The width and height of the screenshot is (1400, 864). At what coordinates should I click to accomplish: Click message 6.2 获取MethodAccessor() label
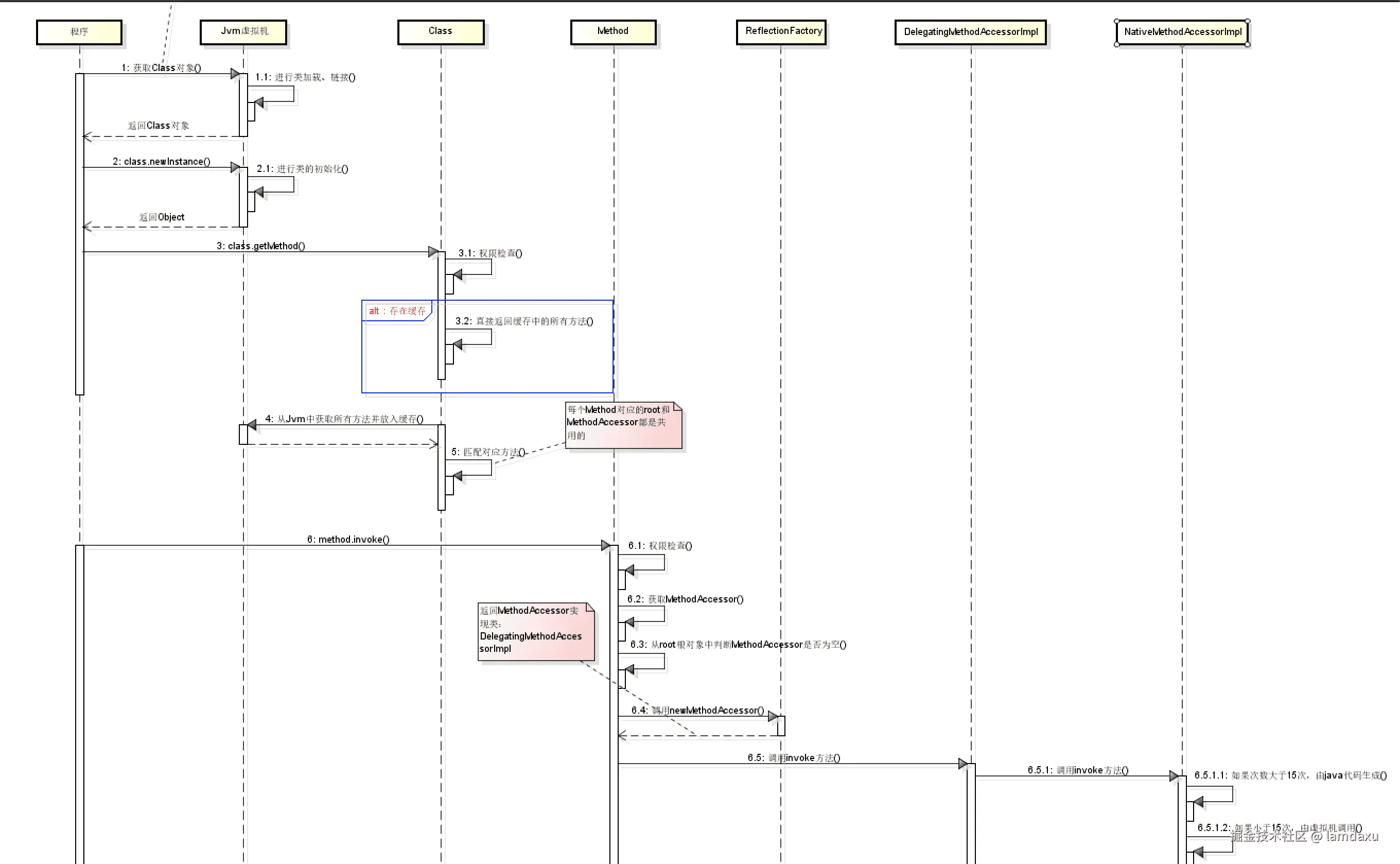click(x=685, y=599)
